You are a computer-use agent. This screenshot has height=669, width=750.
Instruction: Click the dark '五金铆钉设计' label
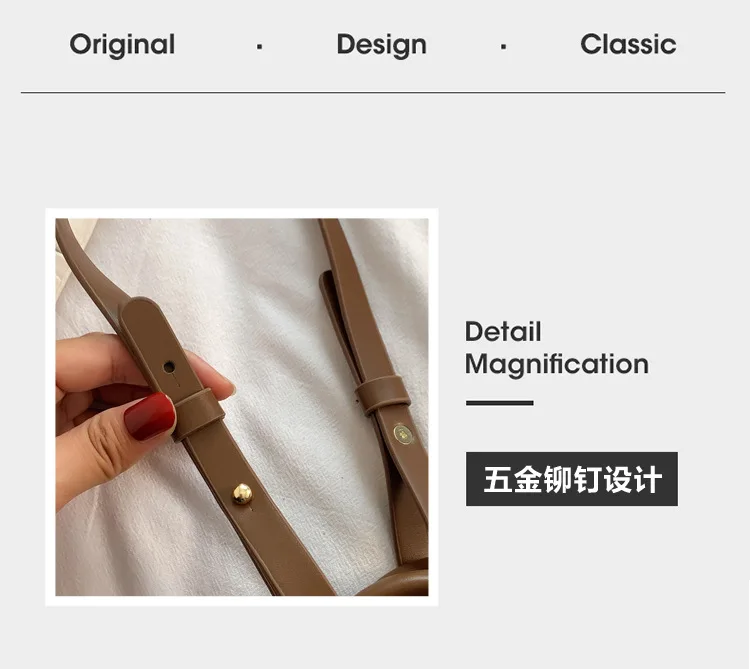pos(572,479)
